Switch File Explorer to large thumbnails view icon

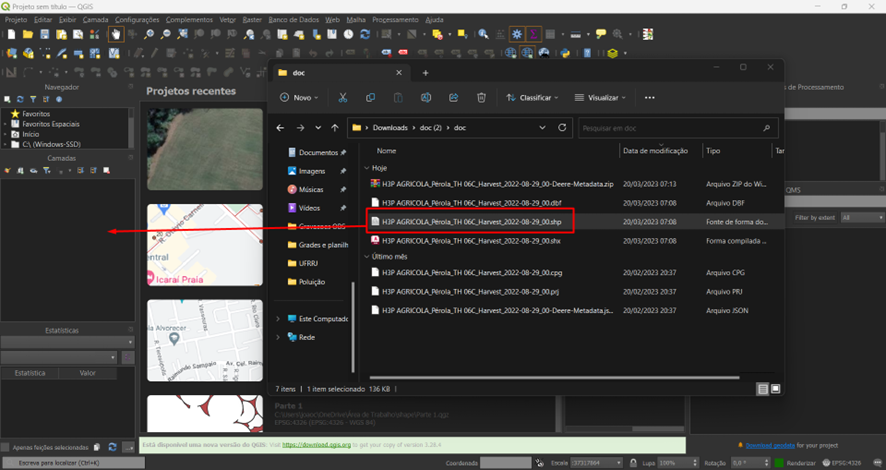[775, 389]
